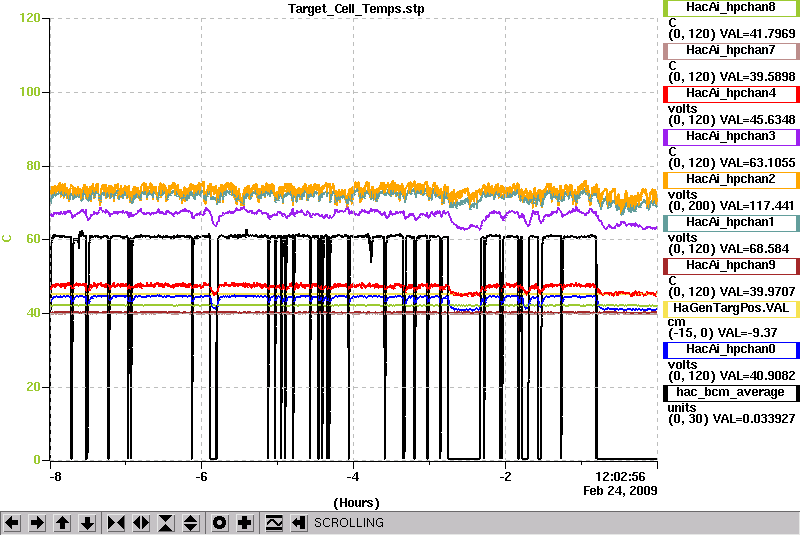800x535 pixels.
Task: Click the SCROLLING status text
Action: click(x=348, y=523)
